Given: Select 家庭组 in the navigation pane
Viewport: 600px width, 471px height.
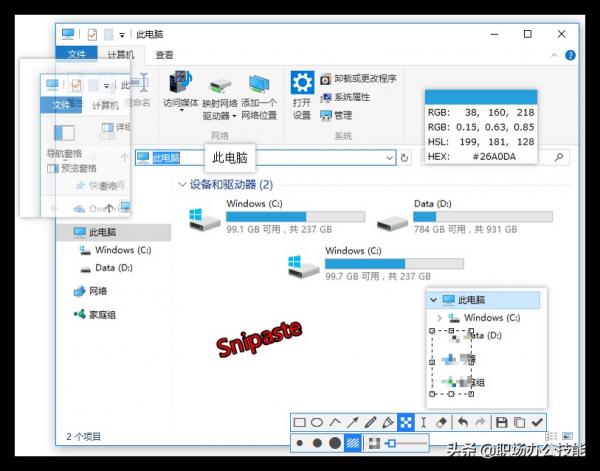Looking at the screenshot, I should pyautogui.click(x=95, y=315).
